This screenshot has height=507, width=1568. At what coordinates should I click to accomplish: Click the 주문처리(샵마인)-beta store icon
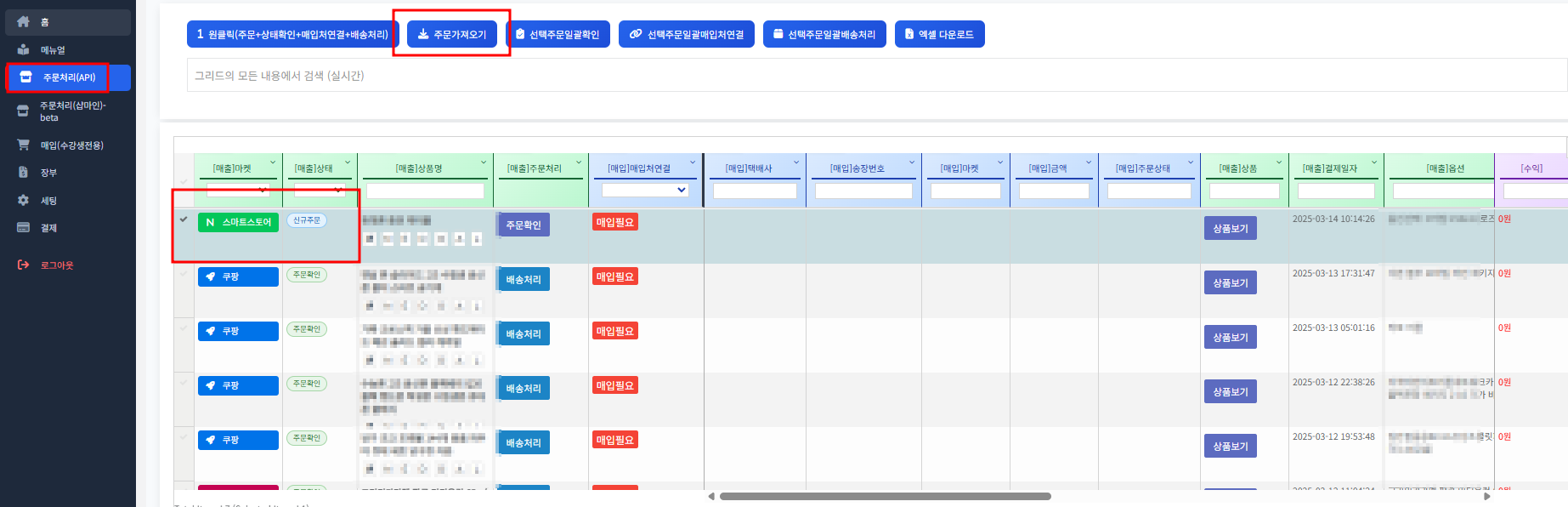[23, 111]
